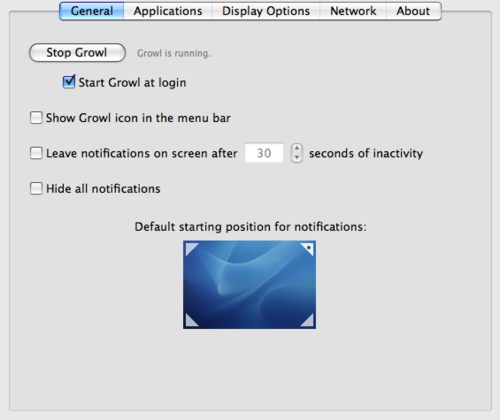Click the inactivity seconds field showing 30
500x420 pixels.
[x=264, y=153]
